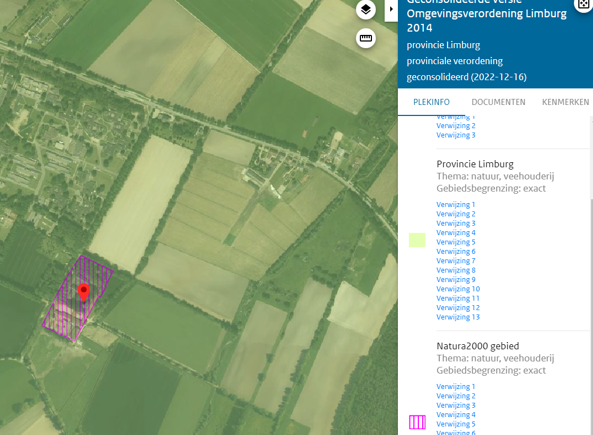The width and height of the screenshot is (593, 435).
Task: Click the Provincie Limburg section heading
Action: (x=475, y=164)
